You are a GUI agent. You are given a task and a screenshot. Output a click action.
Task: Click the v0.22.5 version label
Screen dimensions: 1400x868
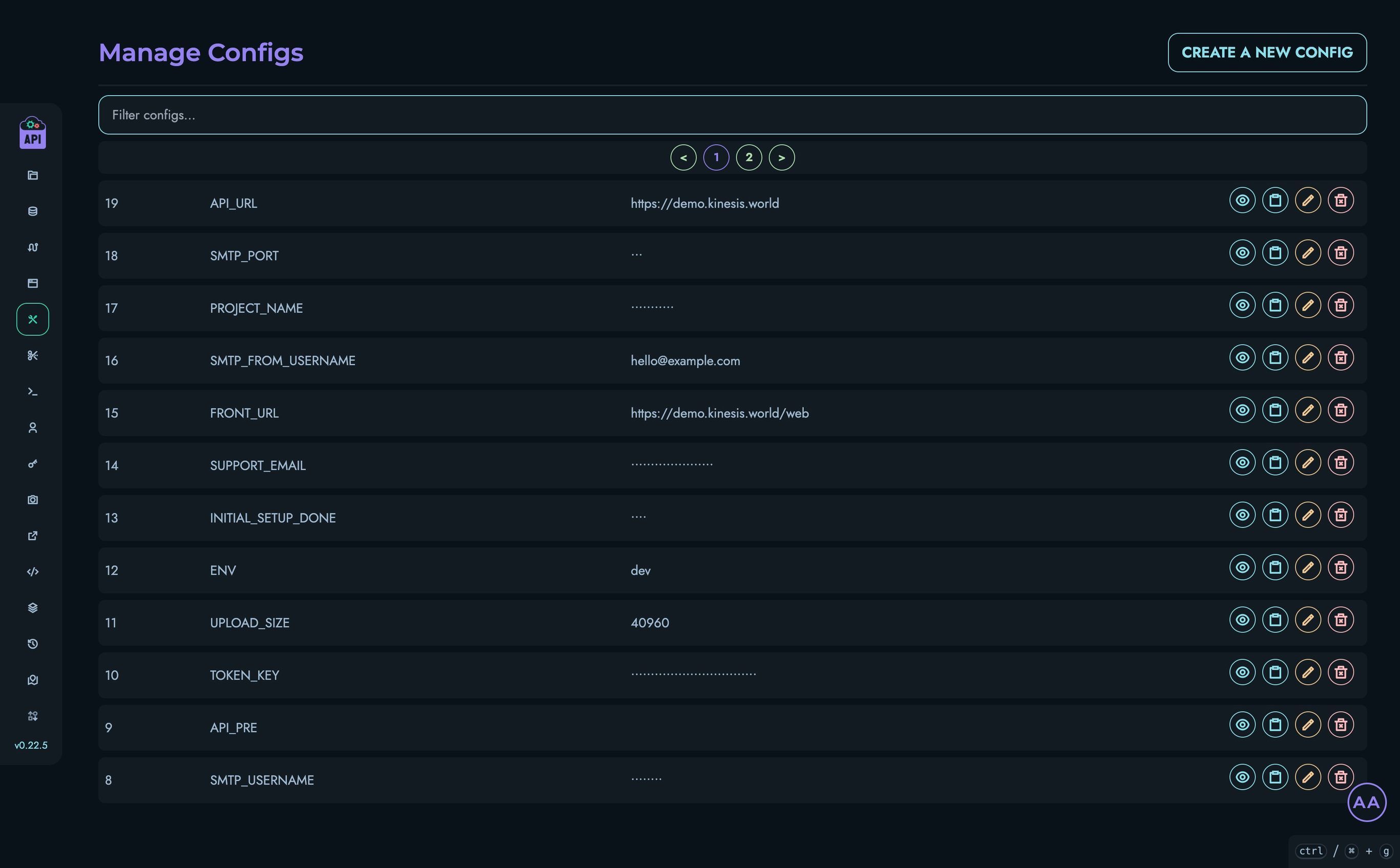click(x=31, y=745)
